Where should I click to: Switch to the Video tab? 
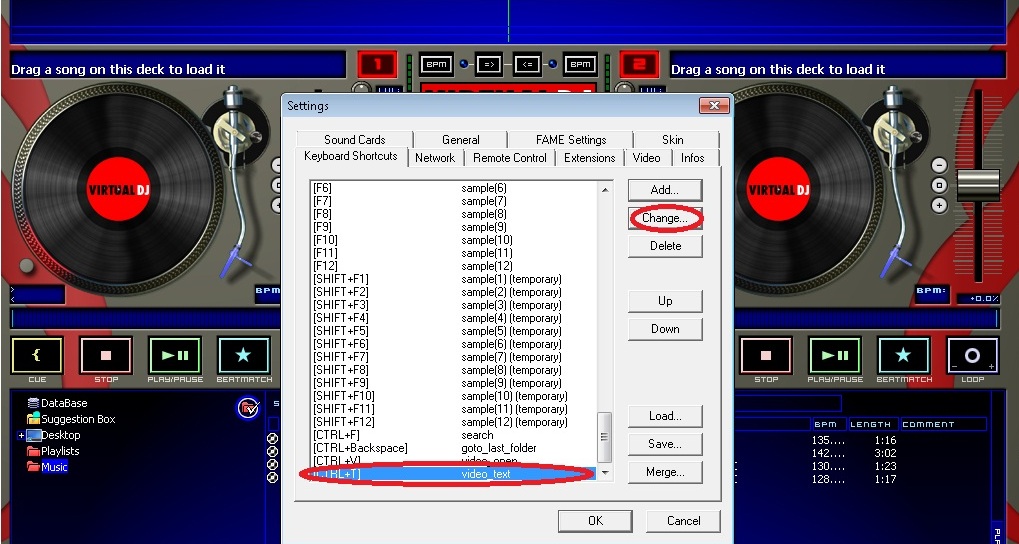[647, 158]
